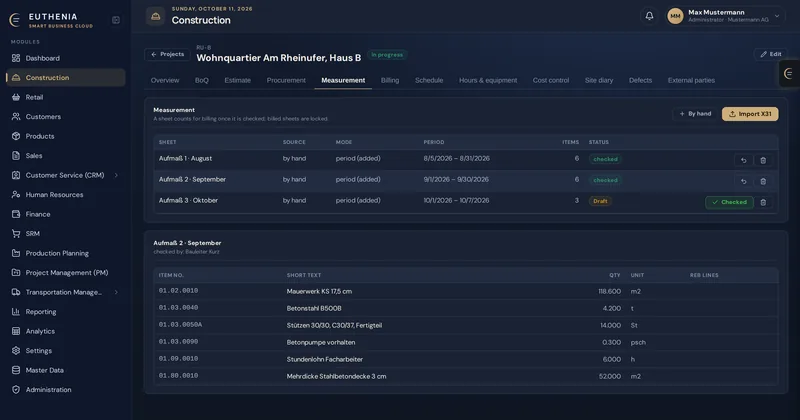Open the SRM cart icon
The height and width of the screenshot is (420, 800).
click(x=16, y=234)
